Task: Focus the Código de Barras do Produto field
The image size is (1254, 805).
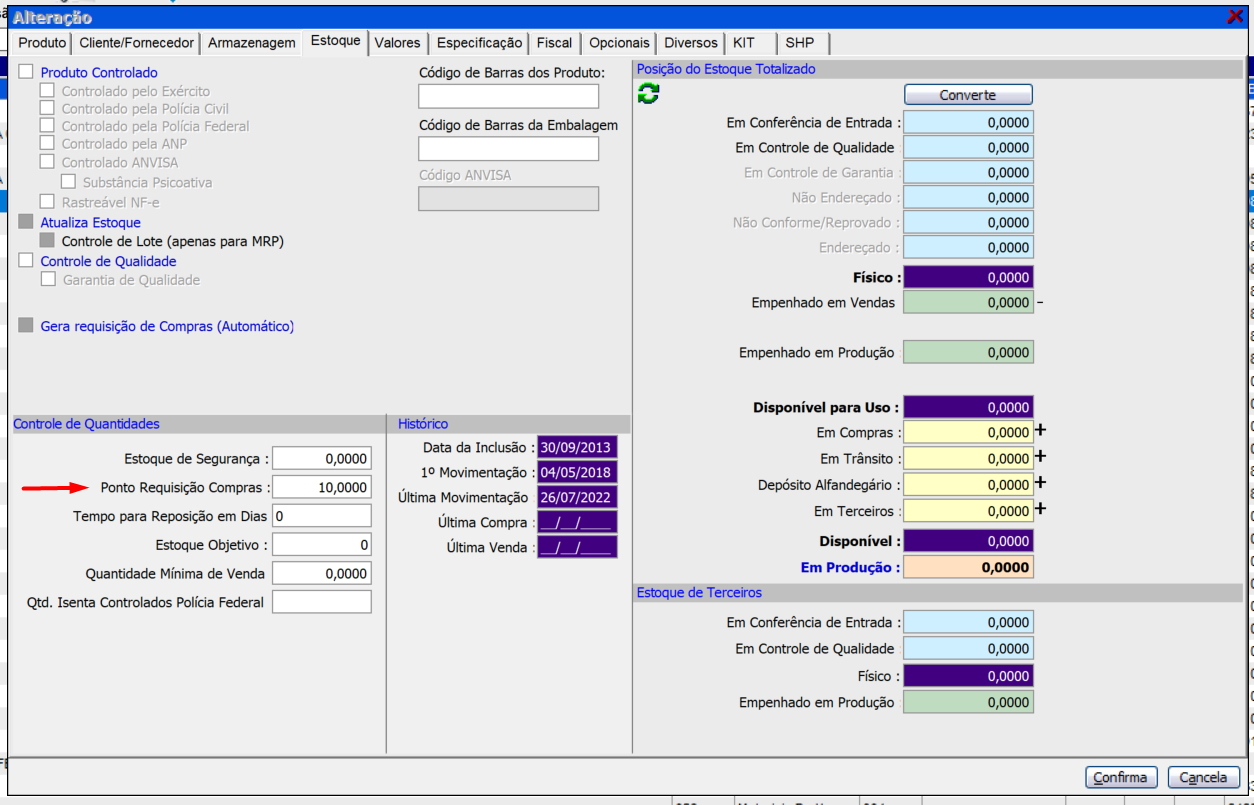Action: point(508,97)
